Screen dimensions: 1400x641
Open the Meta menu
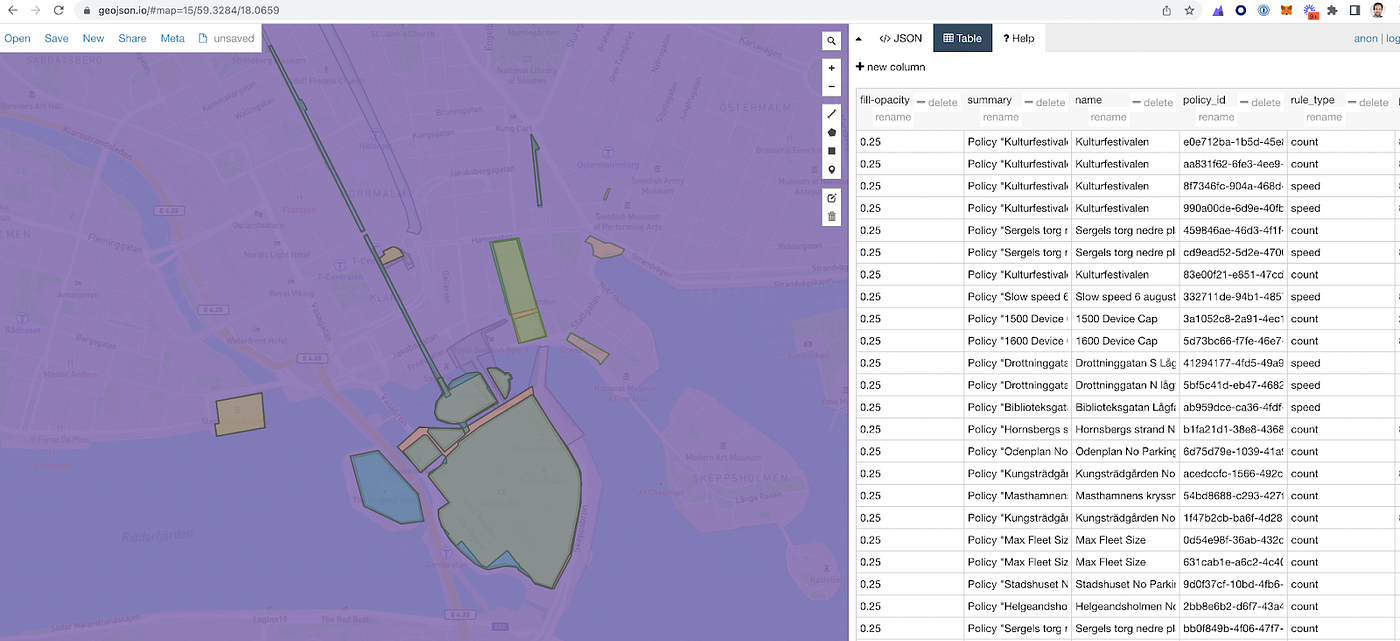(x=172, y=39)
